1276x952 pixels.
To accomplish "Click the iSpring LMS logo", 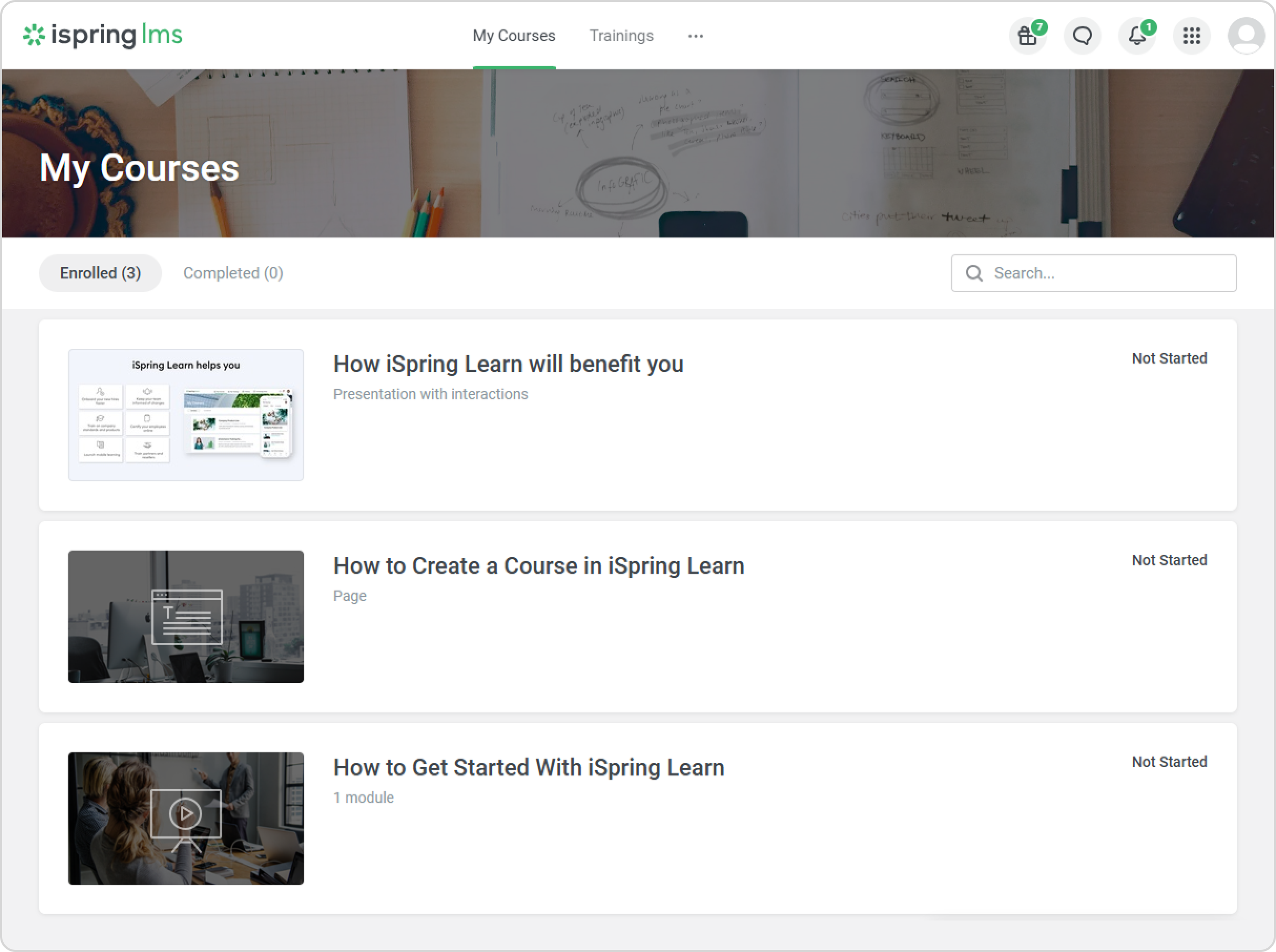I will click(x=102, y=36).
